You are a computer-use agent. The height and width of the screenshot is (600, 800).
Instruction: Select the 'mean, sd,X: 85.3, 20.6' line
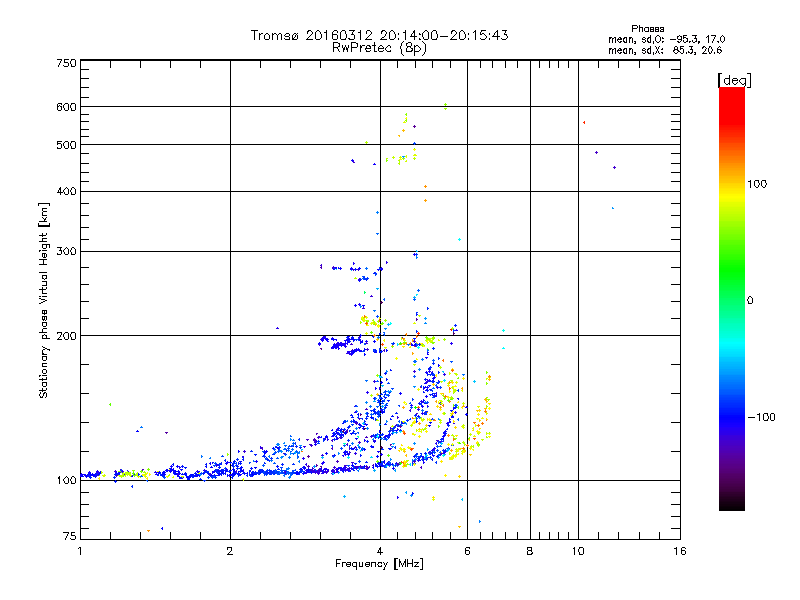(665, 50)
